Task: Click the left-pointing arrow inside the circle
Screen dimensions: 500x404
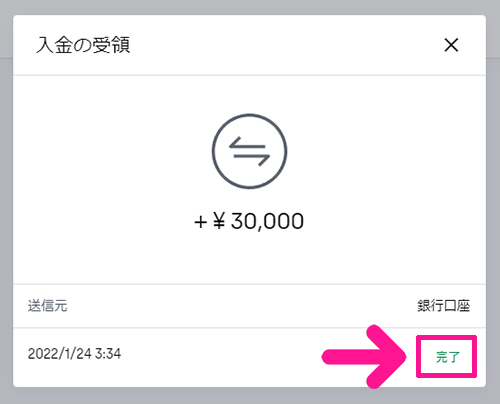Action: tap(247, 142)
